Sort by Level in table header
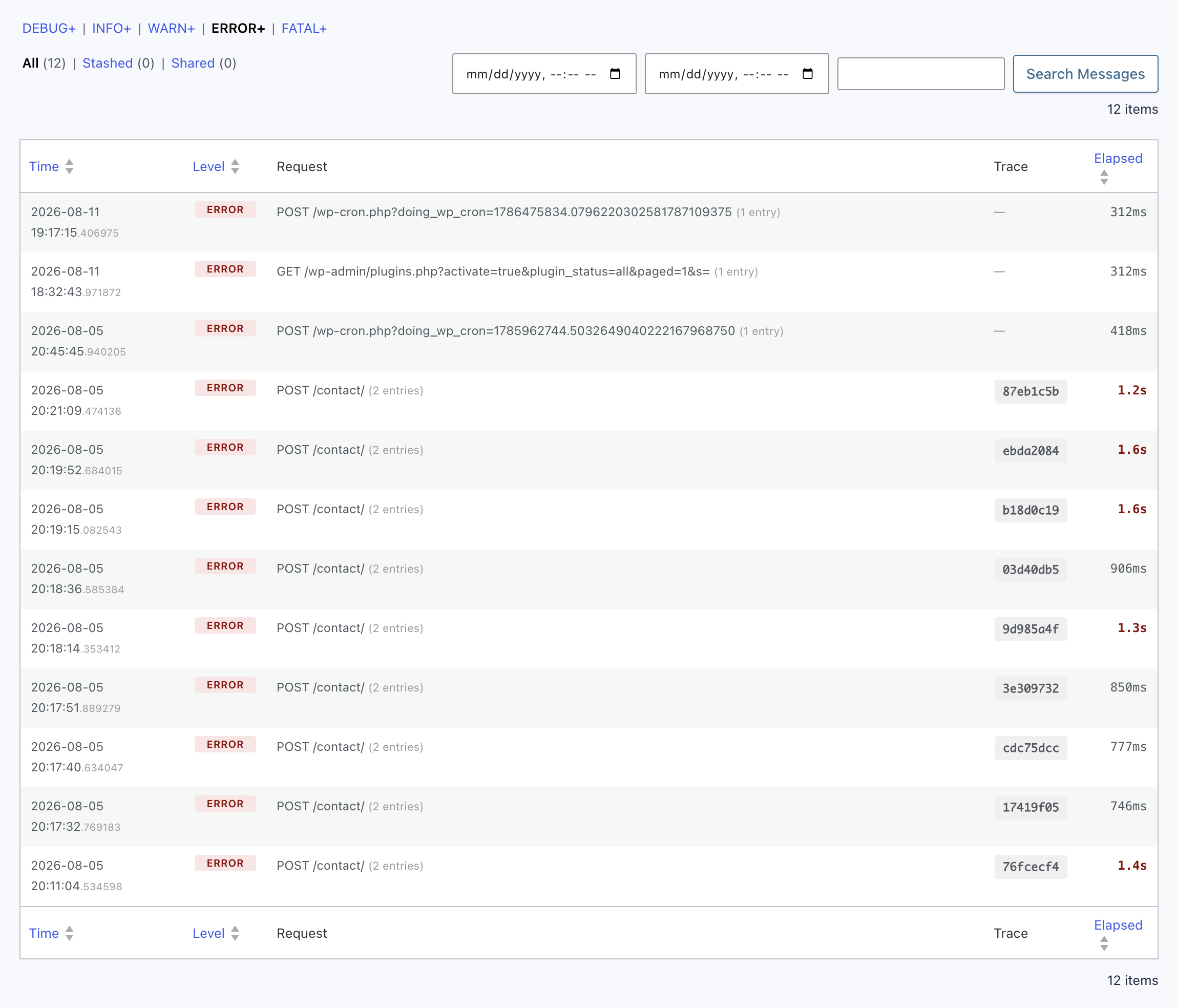 (x=216, y=166)
